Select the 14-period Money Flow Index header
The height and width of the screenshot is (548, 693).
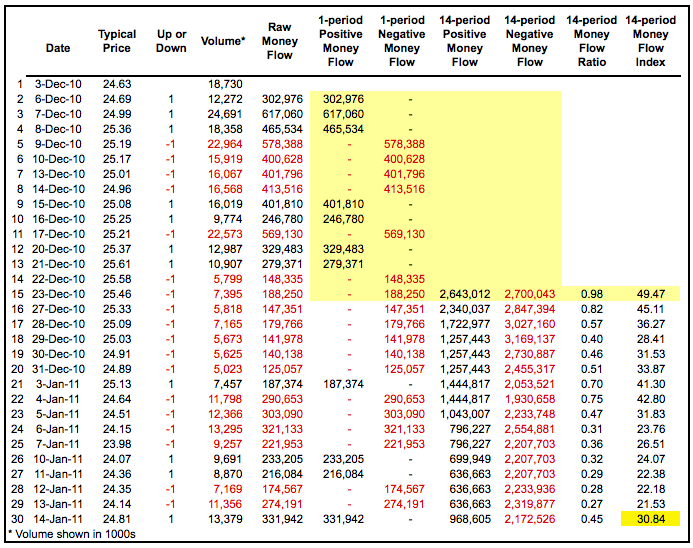pos(651,41)
